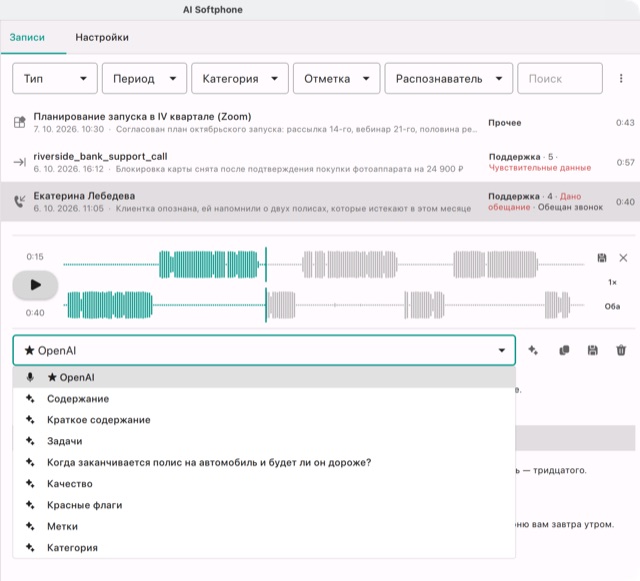
Task: Choose the Краткое содержание option
Action: pos(264,420)
